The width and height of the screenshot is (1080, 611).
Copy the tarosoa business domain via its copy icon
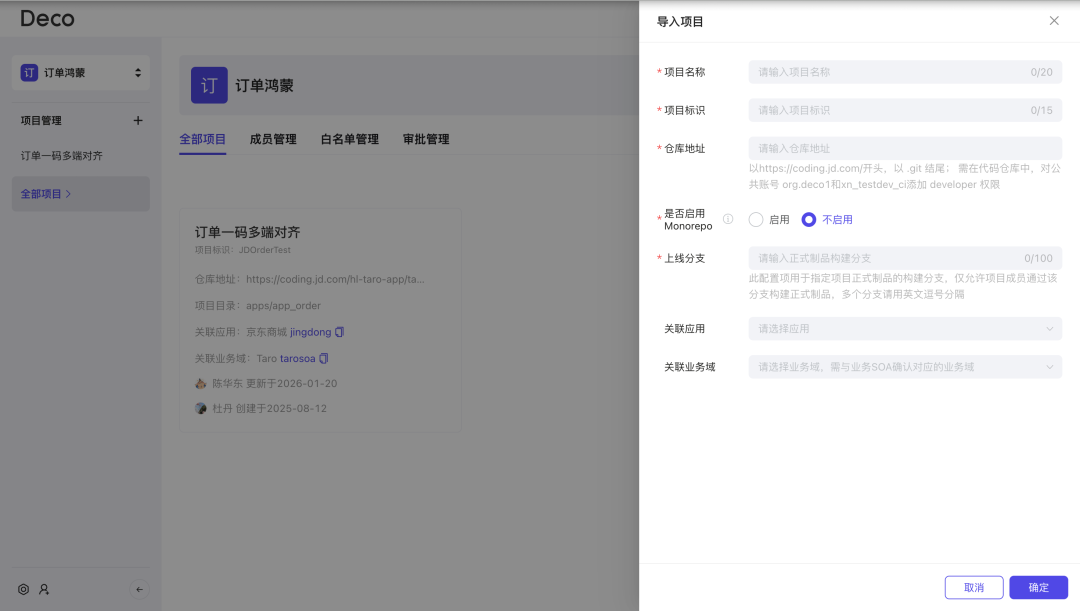click(324, 358)
